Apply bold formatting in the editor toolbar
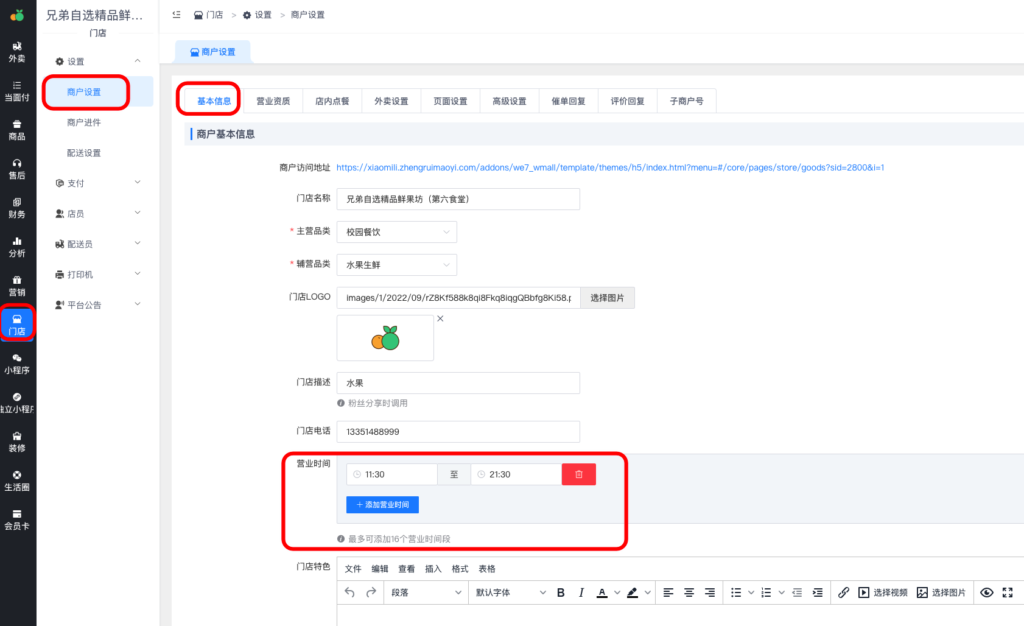The width and height of the screenshot is (1024, 626). pos(560,592)
